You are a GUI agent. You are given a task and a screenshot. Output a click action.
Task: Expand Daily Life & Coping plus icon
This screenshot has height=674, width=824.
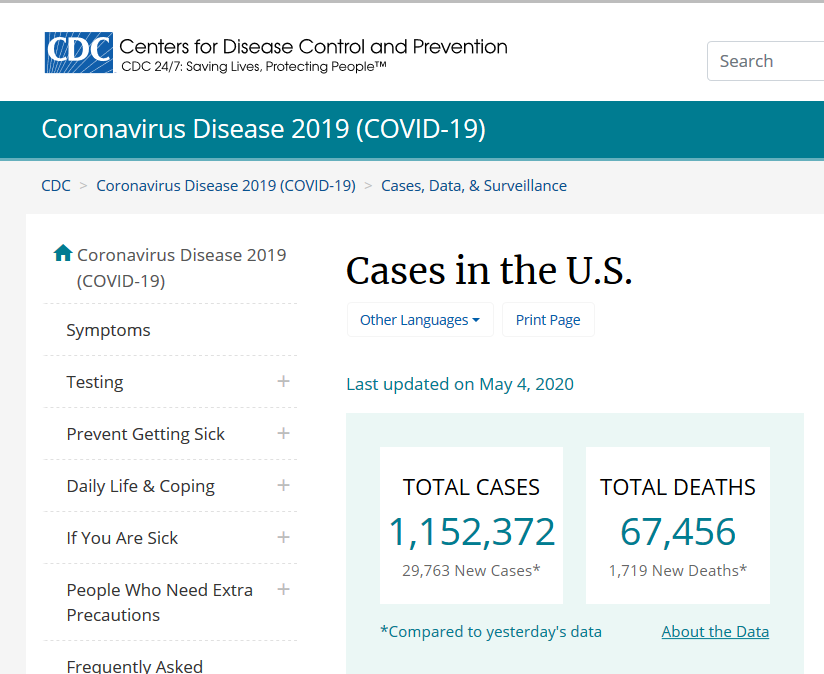(x=283, y=485)
